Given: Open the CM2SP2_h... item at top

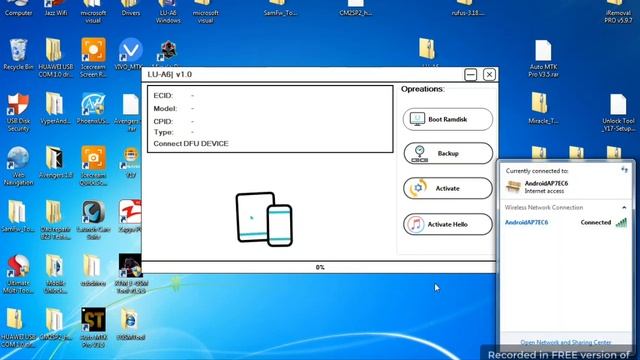Looking at the screenshot, I should [x=355, y=8].
